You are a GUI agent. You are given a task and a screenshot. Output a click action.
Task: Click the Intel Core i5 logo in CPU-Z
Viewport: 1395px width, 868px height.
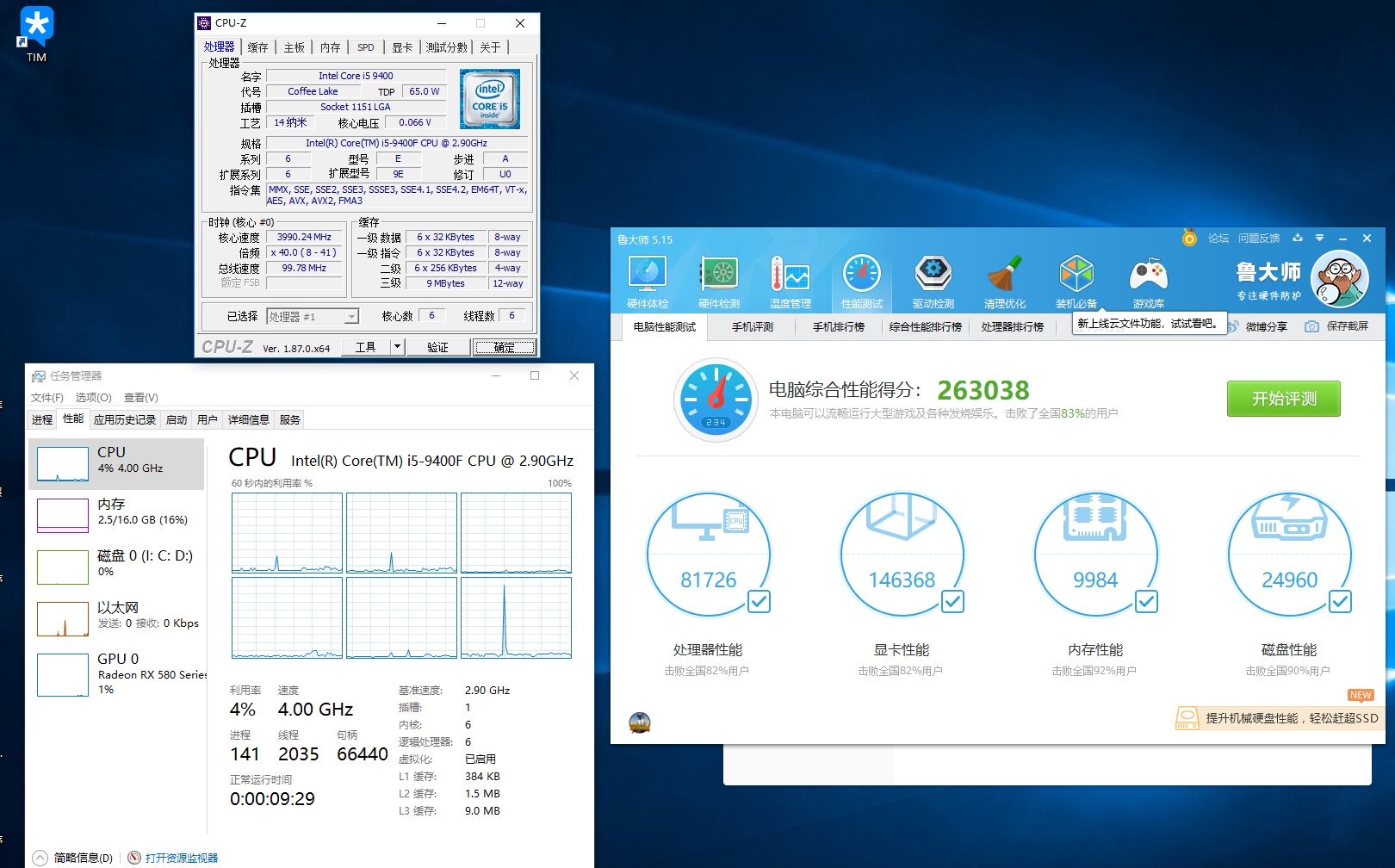(490, 99)
